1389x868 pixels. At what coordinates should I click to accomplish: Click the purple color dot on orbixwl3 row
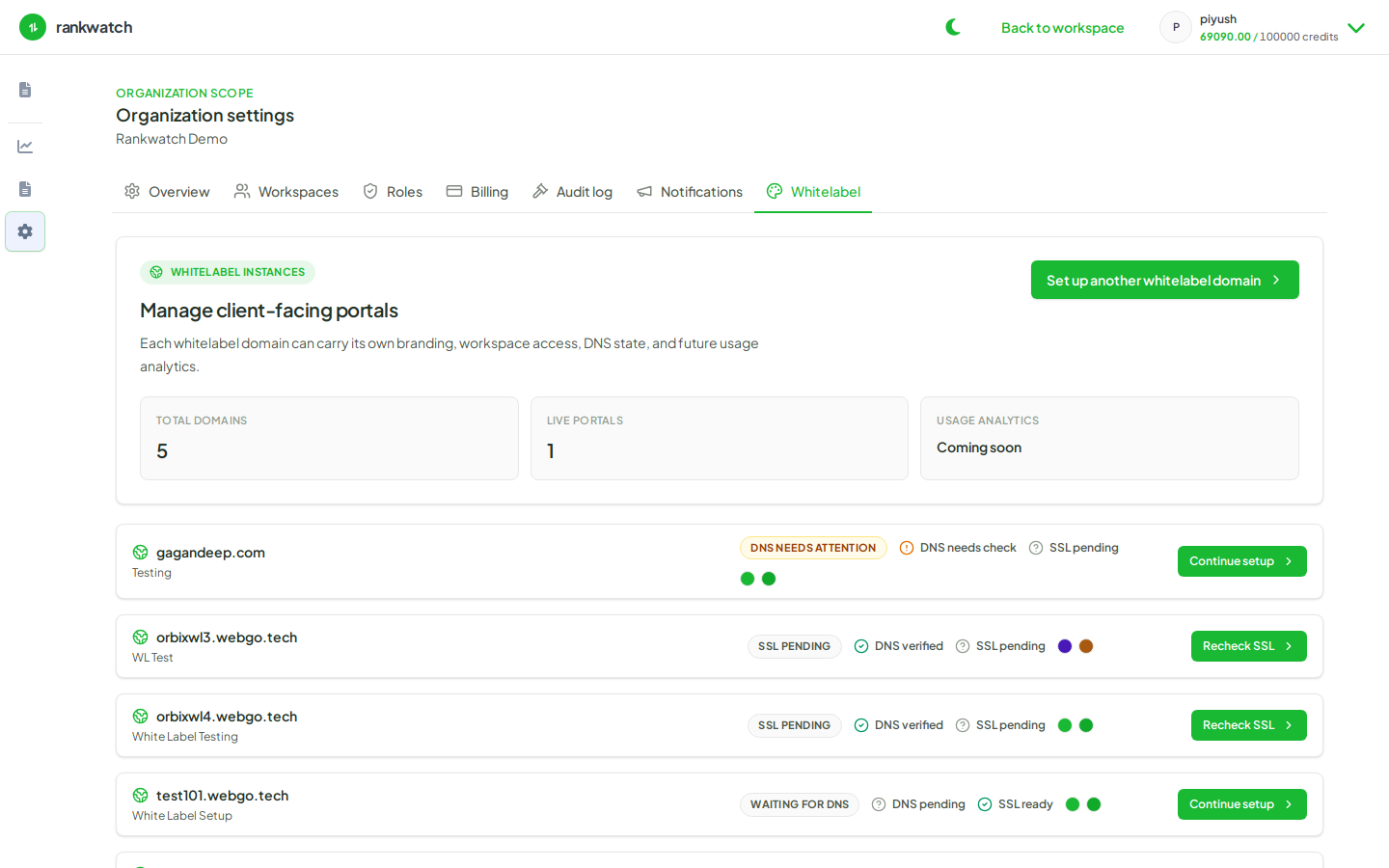[1065, 646]
